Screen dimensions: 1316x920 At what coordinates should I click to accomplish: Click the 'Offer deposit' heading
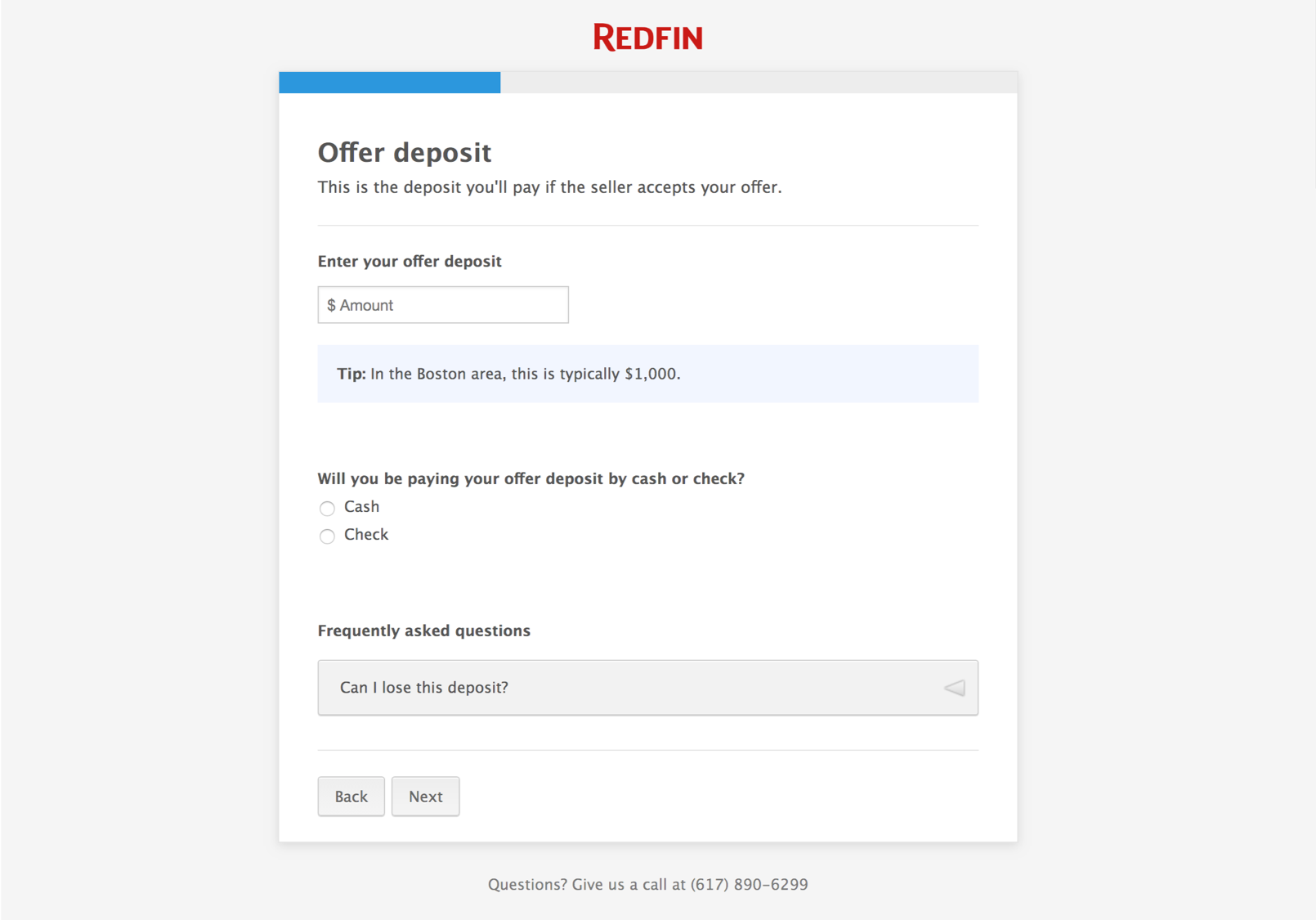coord(405,152)
